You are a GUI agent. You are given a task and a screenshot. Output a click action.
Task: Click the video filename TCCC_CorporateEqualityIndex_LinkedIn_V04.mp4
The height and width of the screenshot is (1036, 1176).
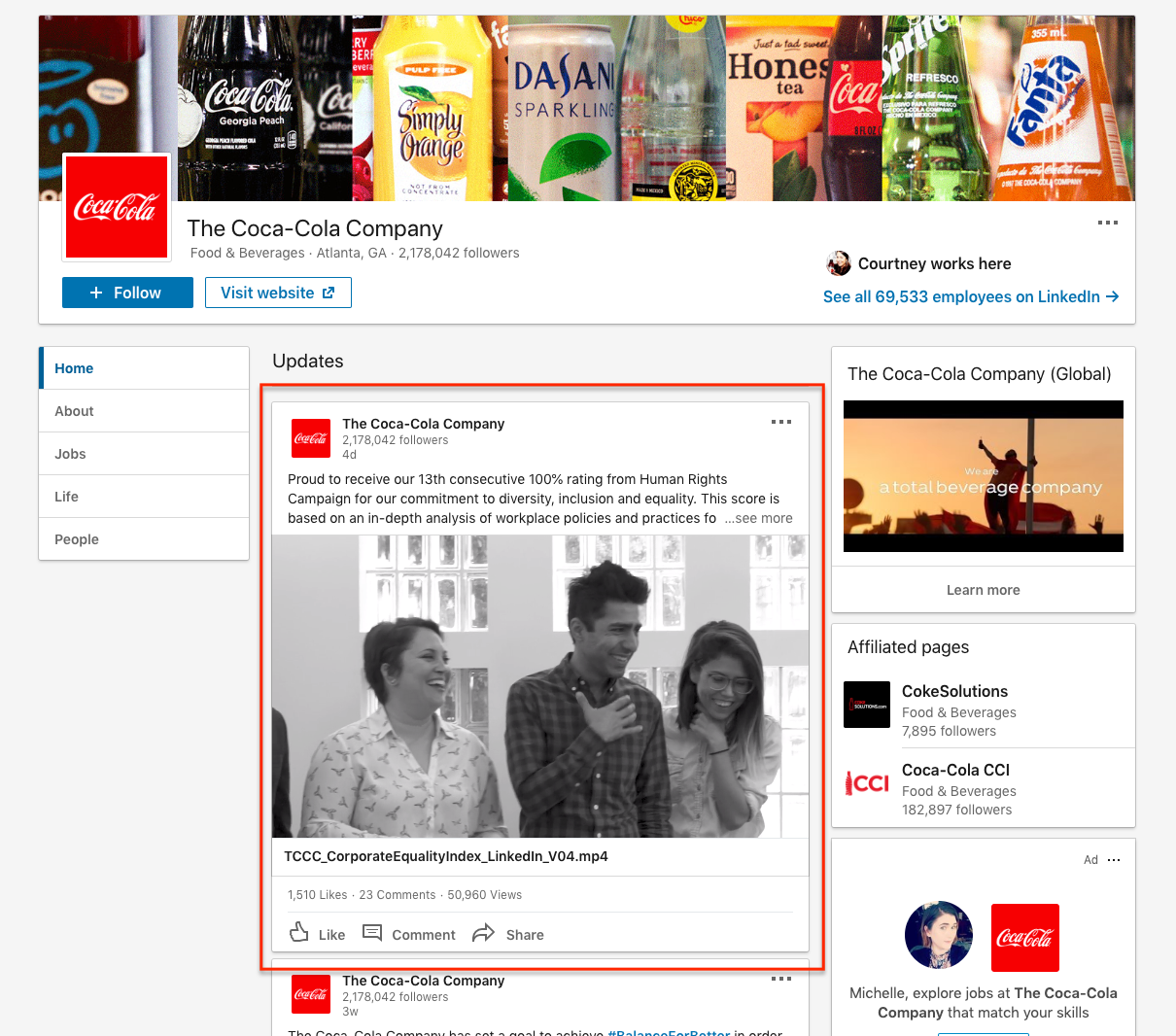[446, 856]
